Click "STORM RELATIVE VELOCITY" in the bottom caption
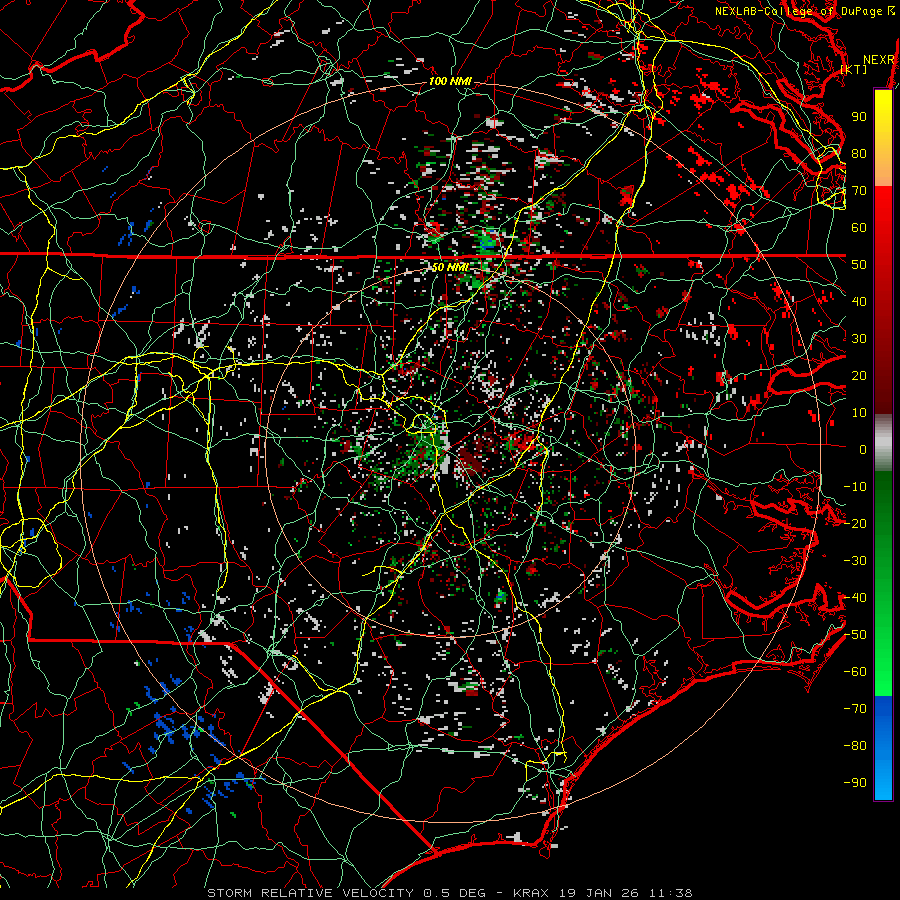The image size is (900, 900). point(311,893)
